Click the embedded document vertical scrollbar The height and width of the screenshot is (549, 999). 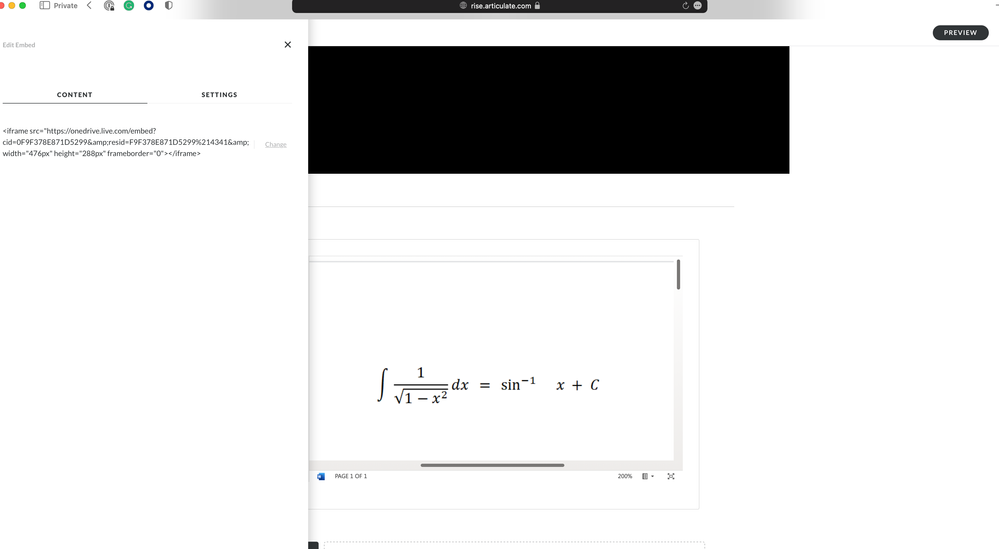[678, 274]
